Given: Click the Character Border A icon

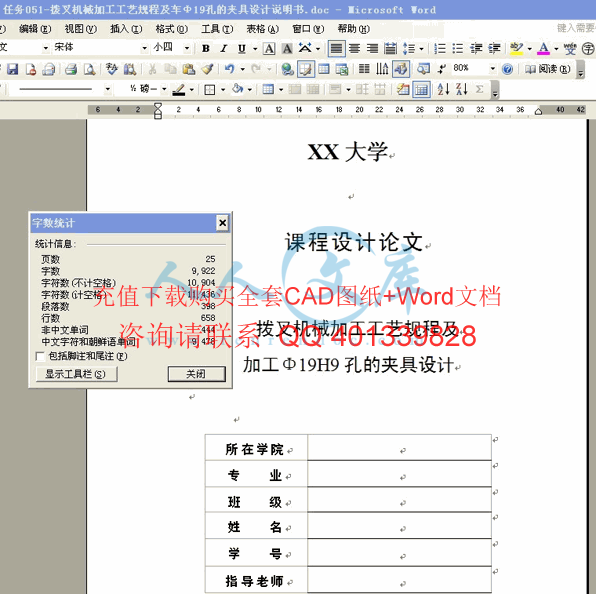Looking at the screenshot, I should tap(269, 49).
